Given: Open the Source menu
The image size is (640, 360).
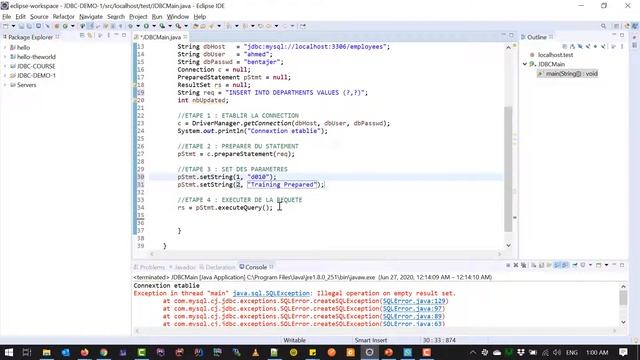Looking at the screenshot, I should tap(39, 17).
